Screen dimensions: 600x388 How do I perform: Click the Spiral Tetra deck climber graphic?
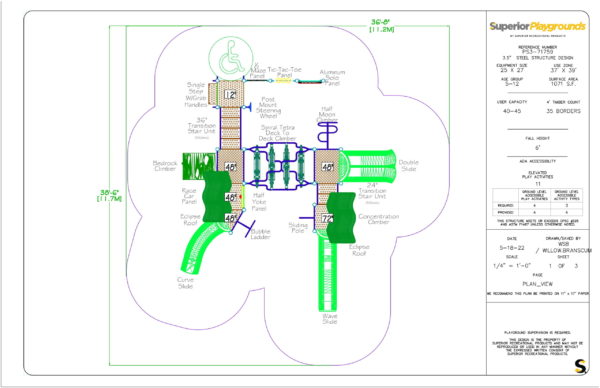279,166
